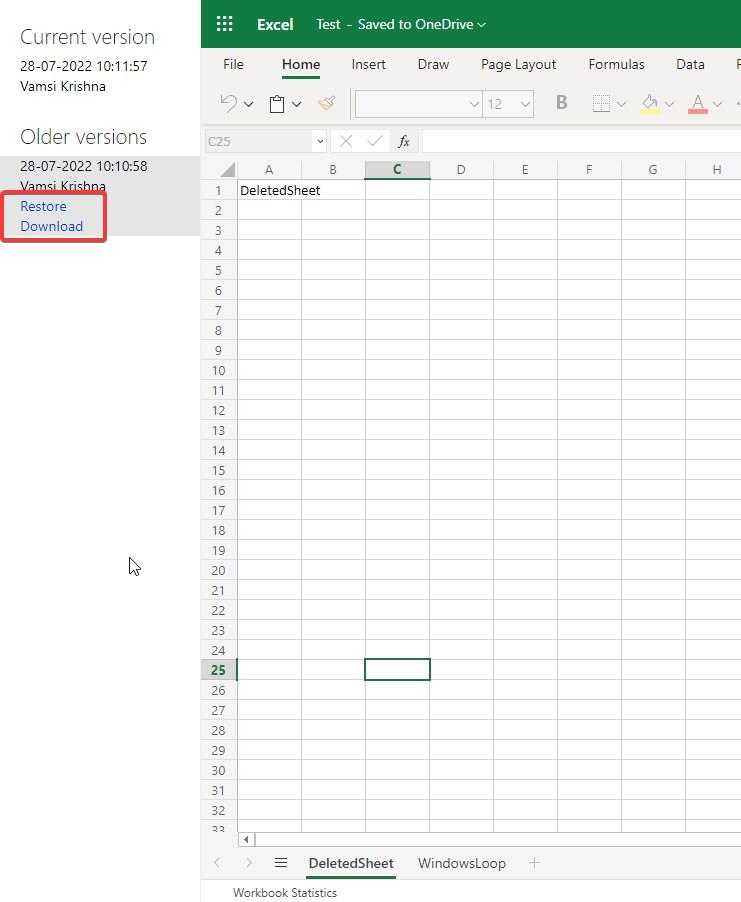Apply the yellow fill color
This screenshot has width=741, height=902.
tap(649, 103)
